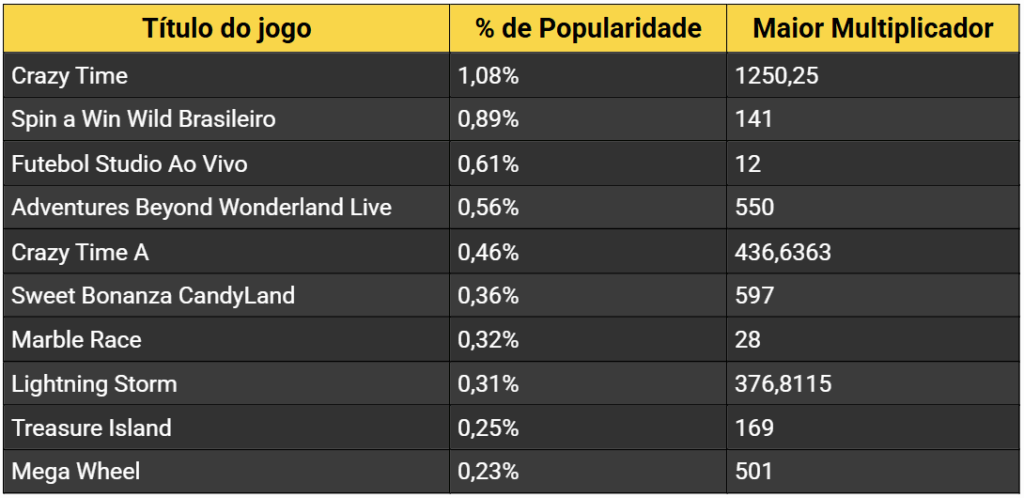Select the 436,6363 multiplier cell
The width and height of the screenshot is (1024, 498).
[782, 252]
